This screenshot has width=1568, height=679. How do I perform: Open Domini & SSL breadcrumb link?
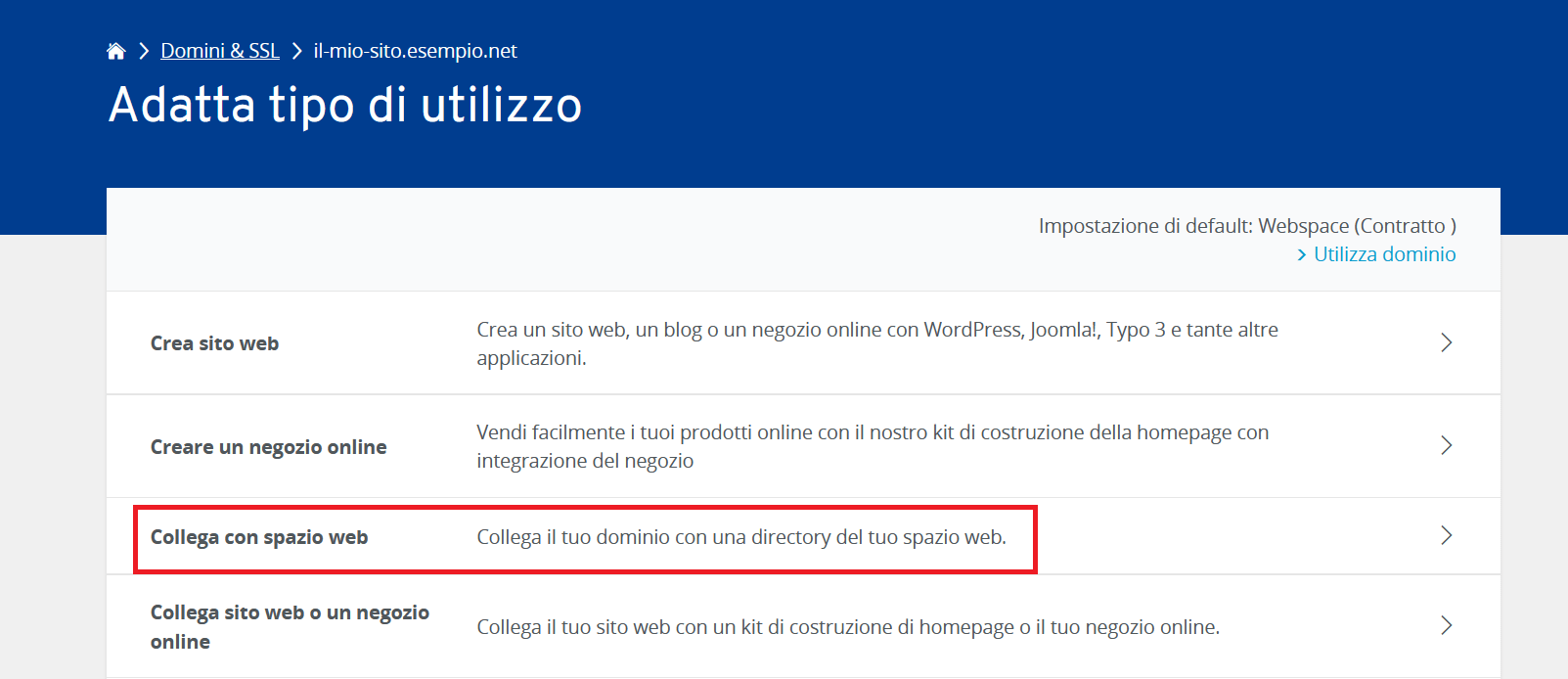(220, 51)
